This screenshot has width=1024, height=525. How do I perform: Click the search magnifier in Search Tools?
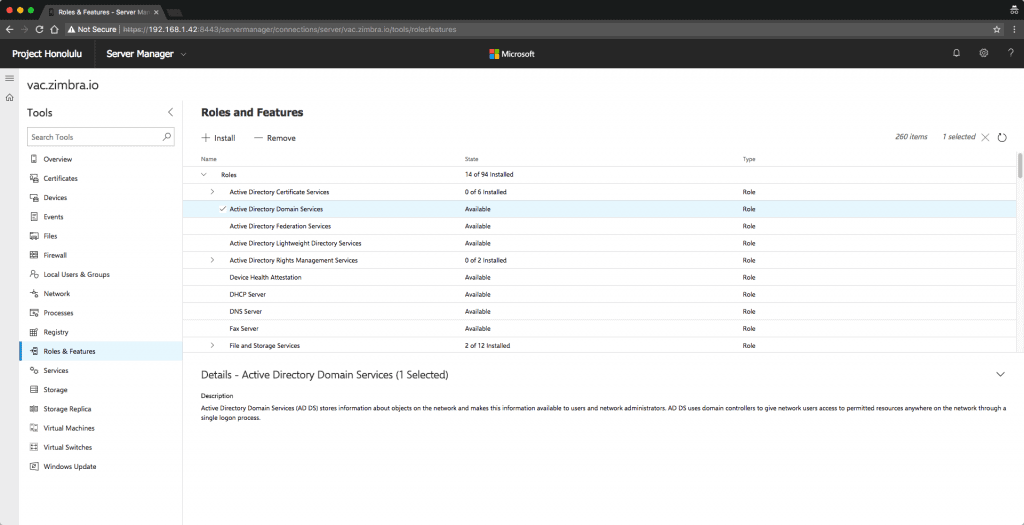(x=167, y=137)
